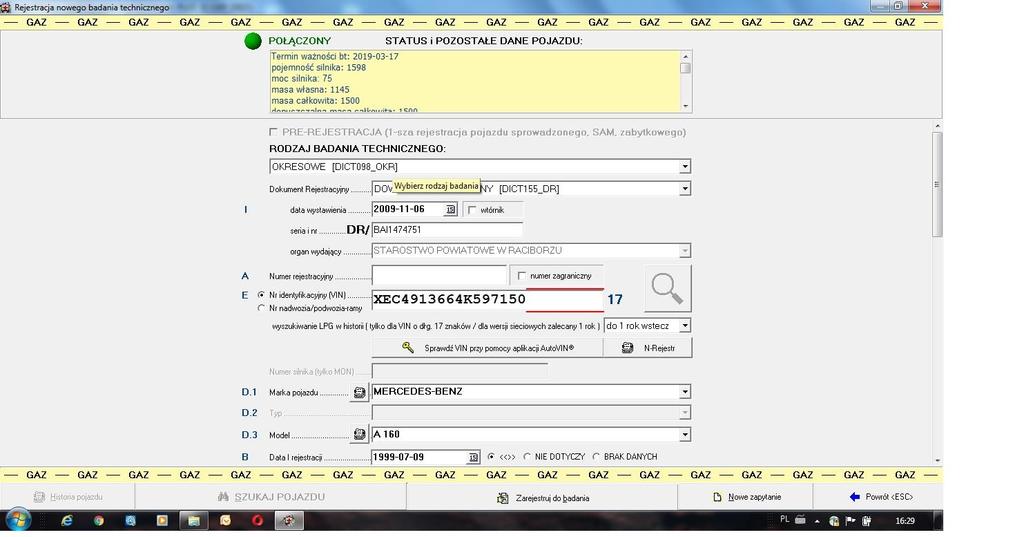This screenshot has height=537, width=1024.
Task: Click the active vehicle-test app taskbar icon
Action: [x=289, y=521]
